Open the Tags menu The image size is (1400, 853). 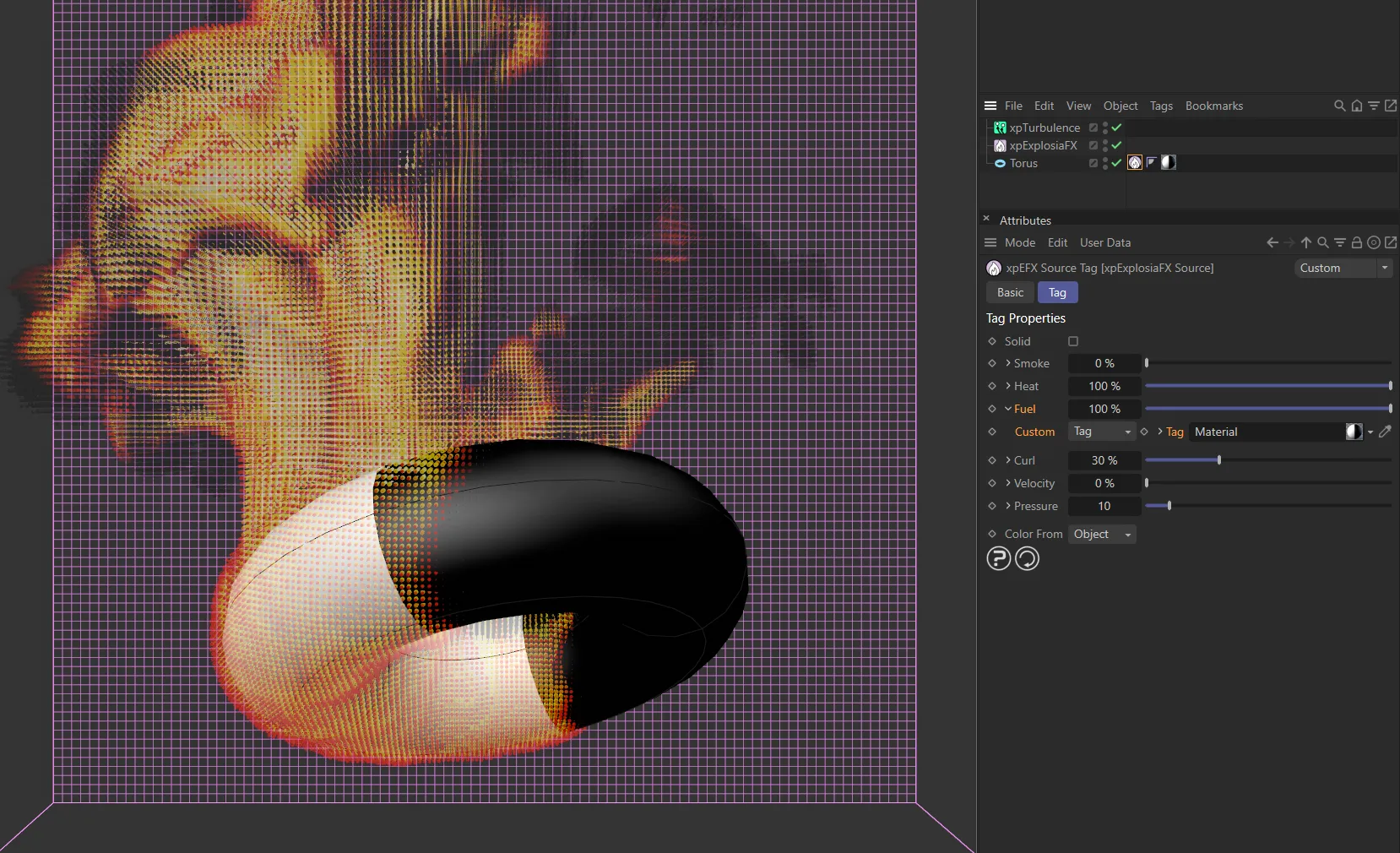1161,106
